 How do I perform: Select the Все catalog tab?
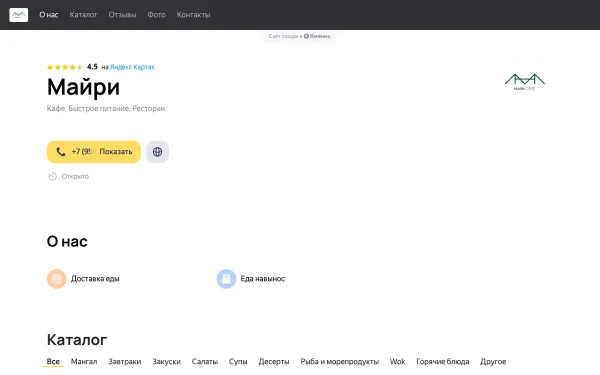(x=53, y=362)
